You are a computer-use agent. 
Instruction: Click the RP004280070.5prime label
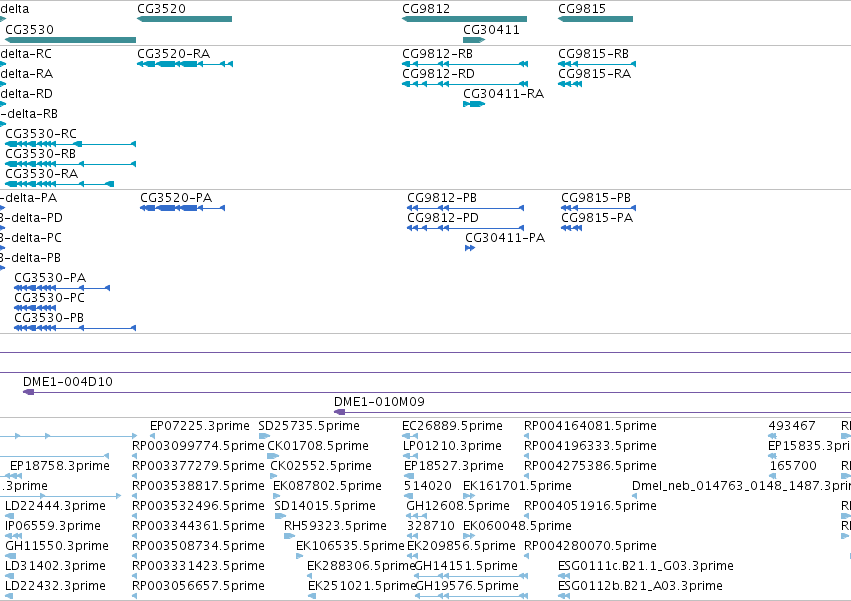590,546
